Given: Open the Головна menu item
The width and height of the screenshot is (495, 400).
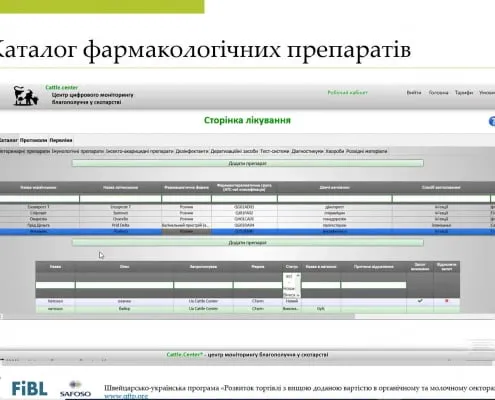Looking at the screenshot, I should [438, 93].
